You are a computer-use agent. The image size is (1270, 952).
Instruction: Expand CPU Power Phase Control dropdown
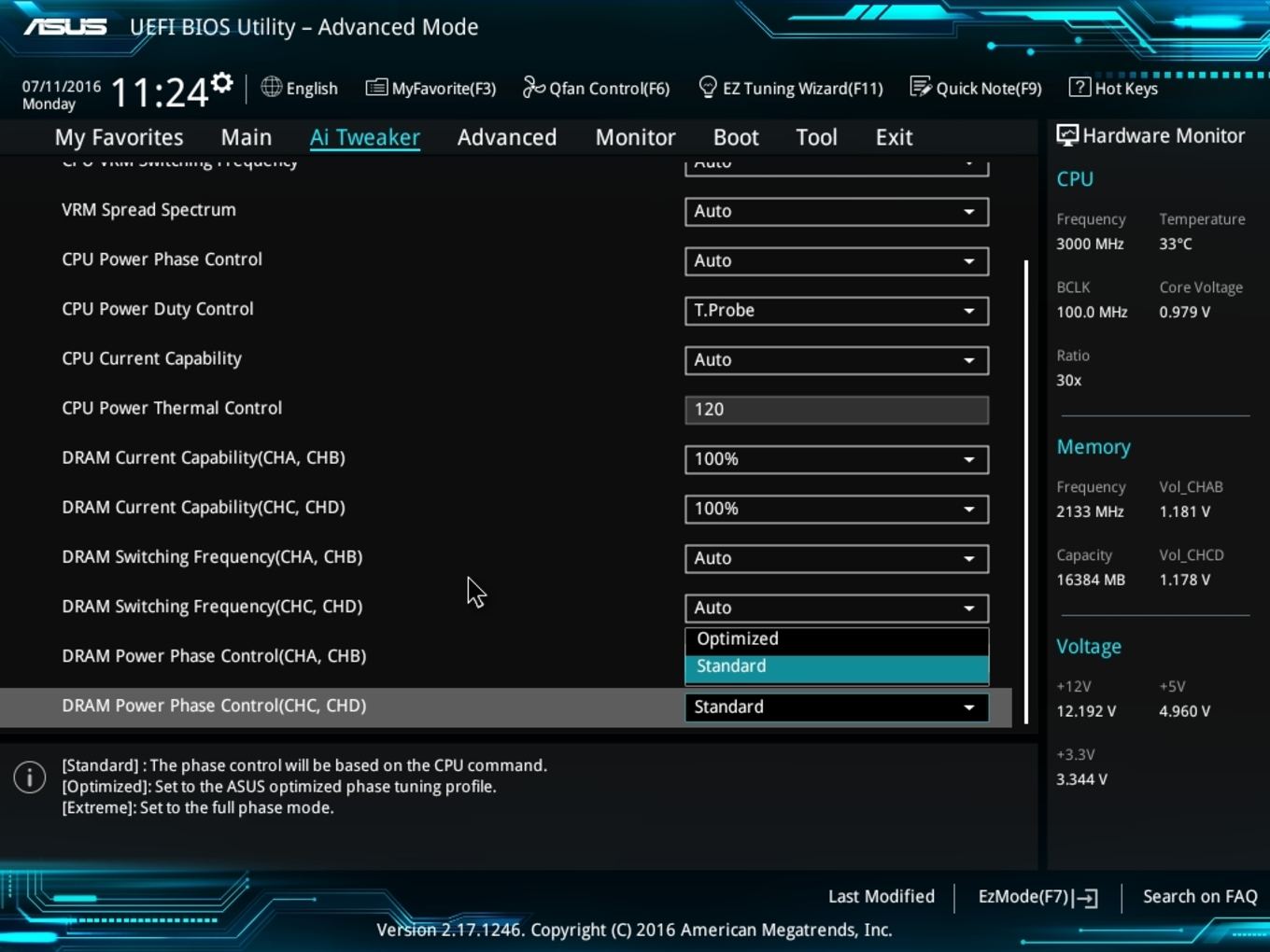[x=837, y=260]
